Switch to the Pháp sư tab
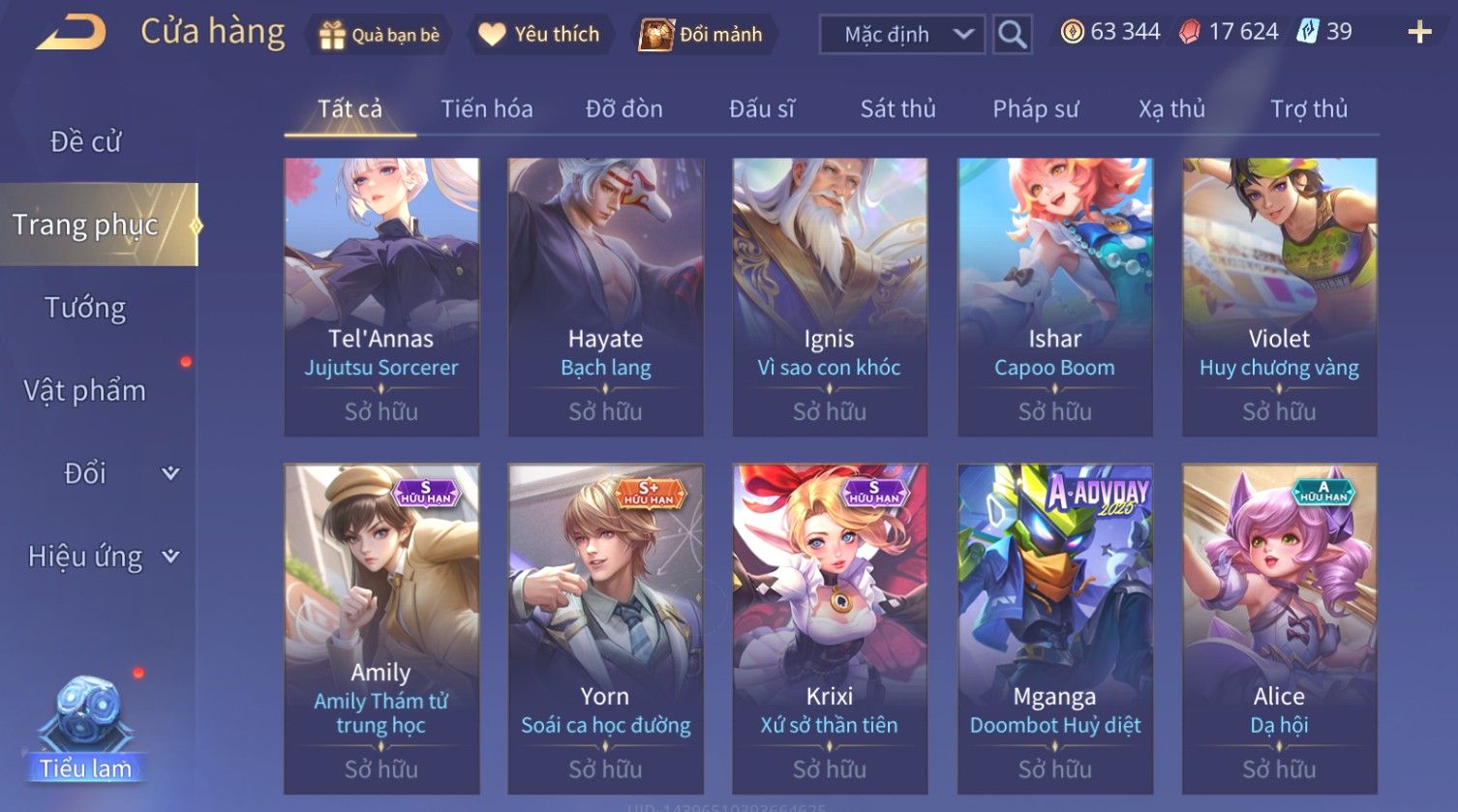Image resolution: width=1458 pixels, height=812 pixels. pyautogui.click(x=1035, y=108)
